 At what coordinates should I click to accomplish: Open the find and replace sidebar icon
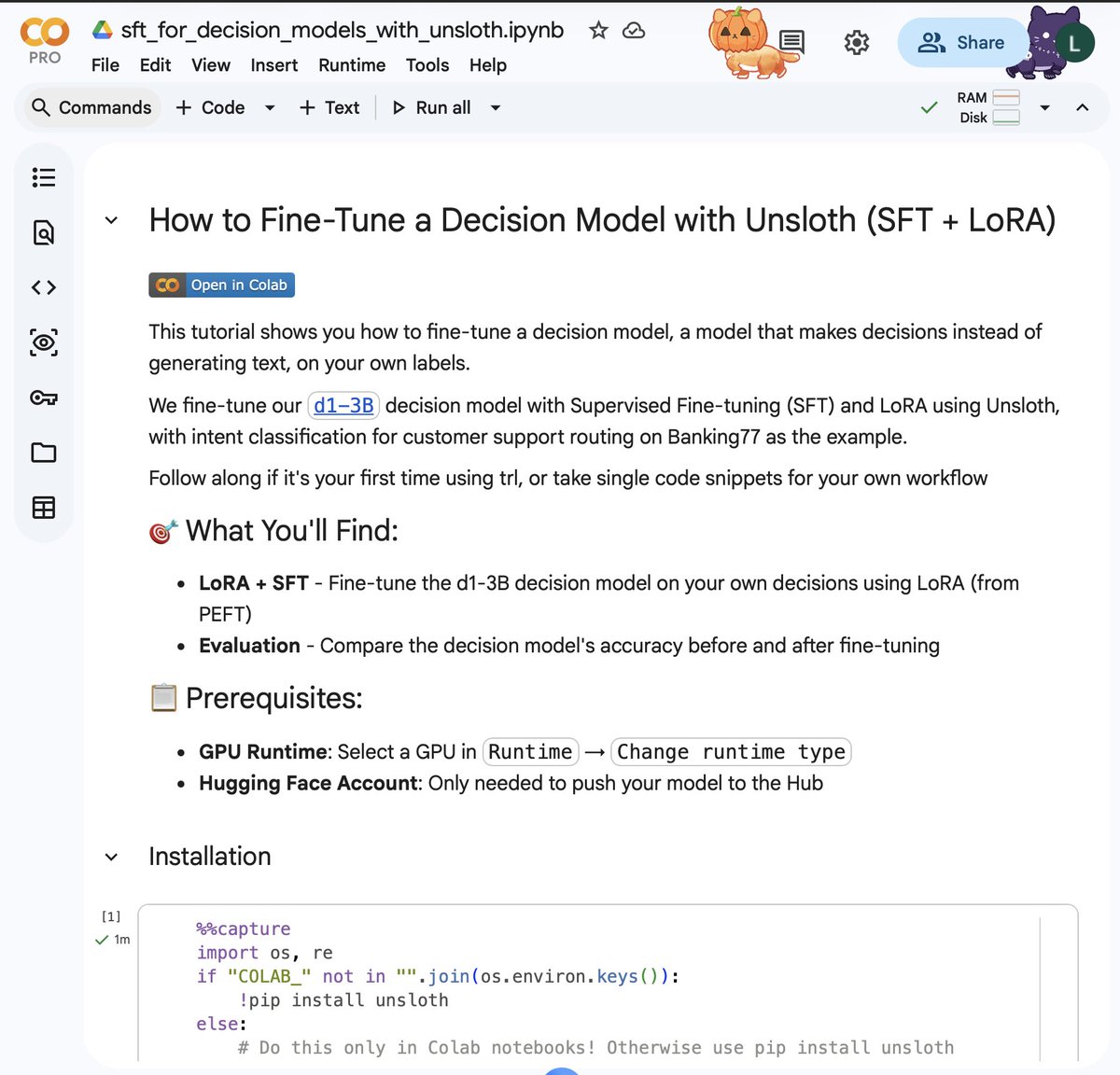coord(44,232)
